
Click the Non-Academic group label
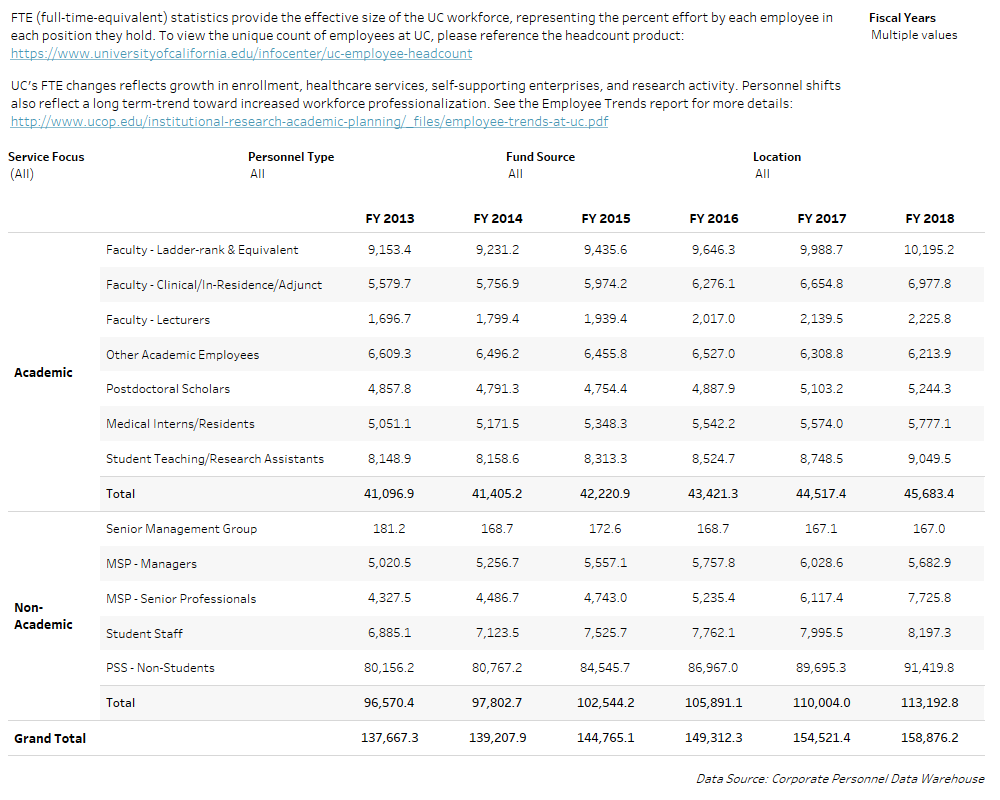pos(43,616)
